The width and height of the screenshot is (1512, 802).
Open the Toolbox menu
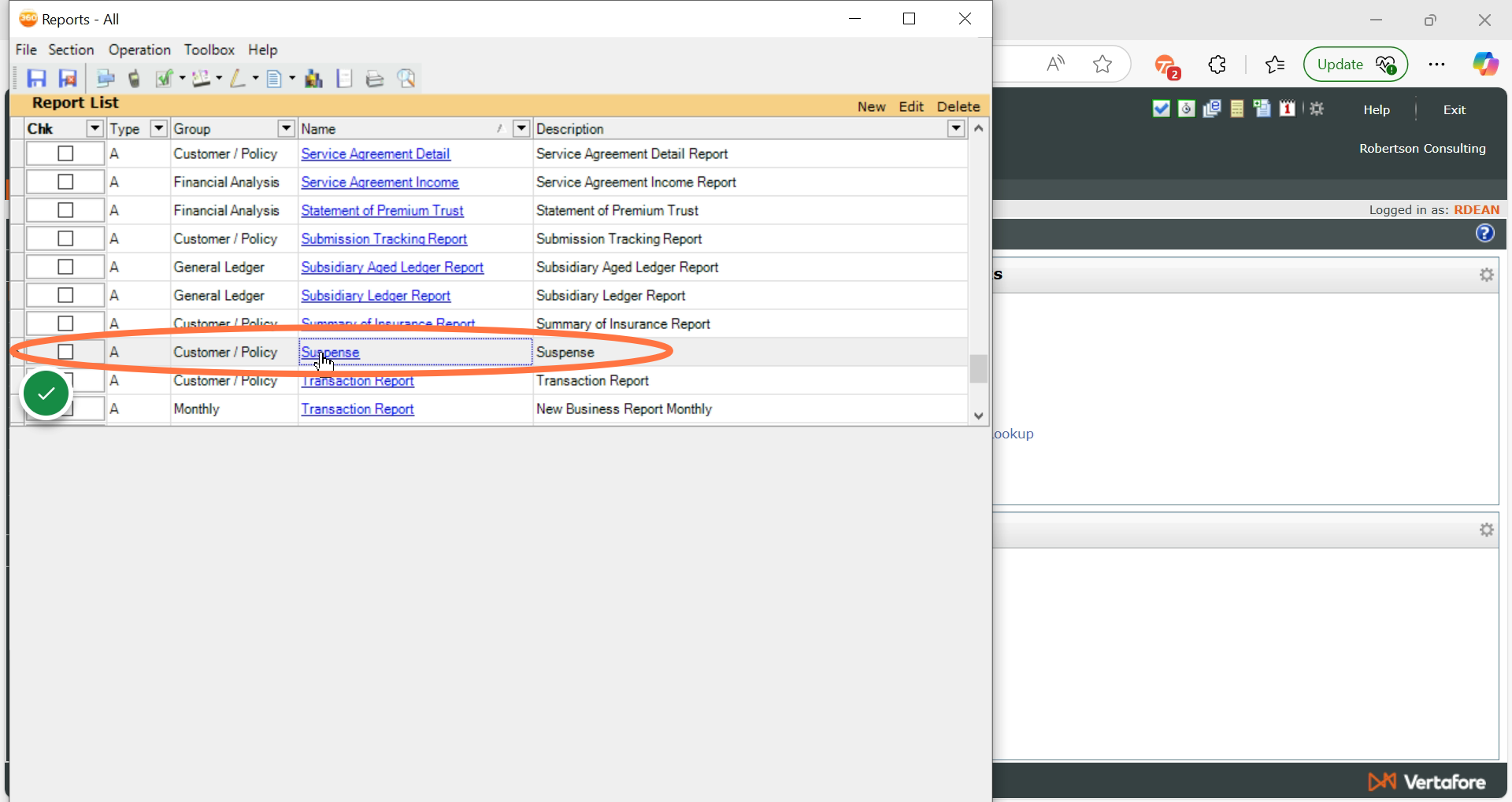click(x=209, y=50)
